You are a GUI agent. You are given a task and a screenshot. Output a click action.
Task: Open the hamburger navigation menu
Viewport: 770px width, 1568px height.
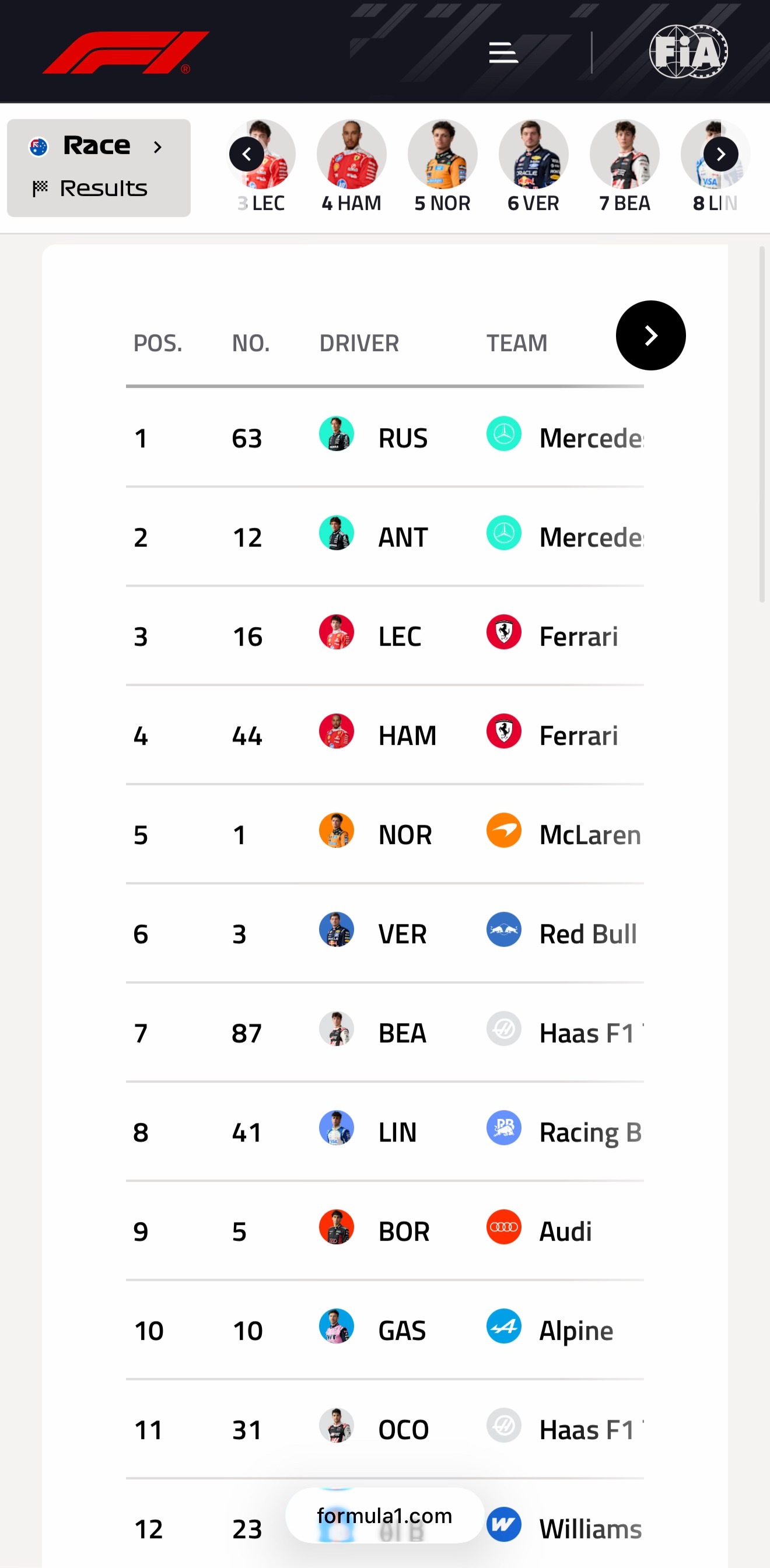click(x=503, y=52)
